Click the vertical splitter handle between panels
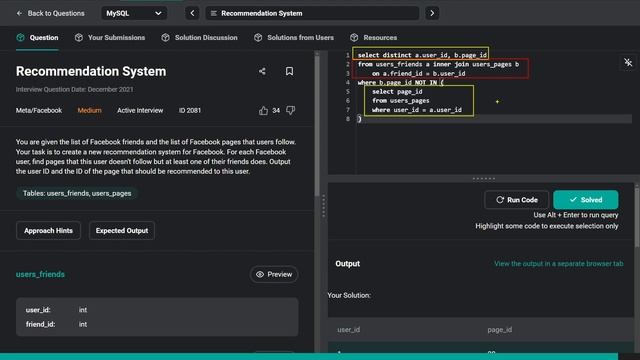Viewport: 640px width, 360px height. tap(324, 205)
